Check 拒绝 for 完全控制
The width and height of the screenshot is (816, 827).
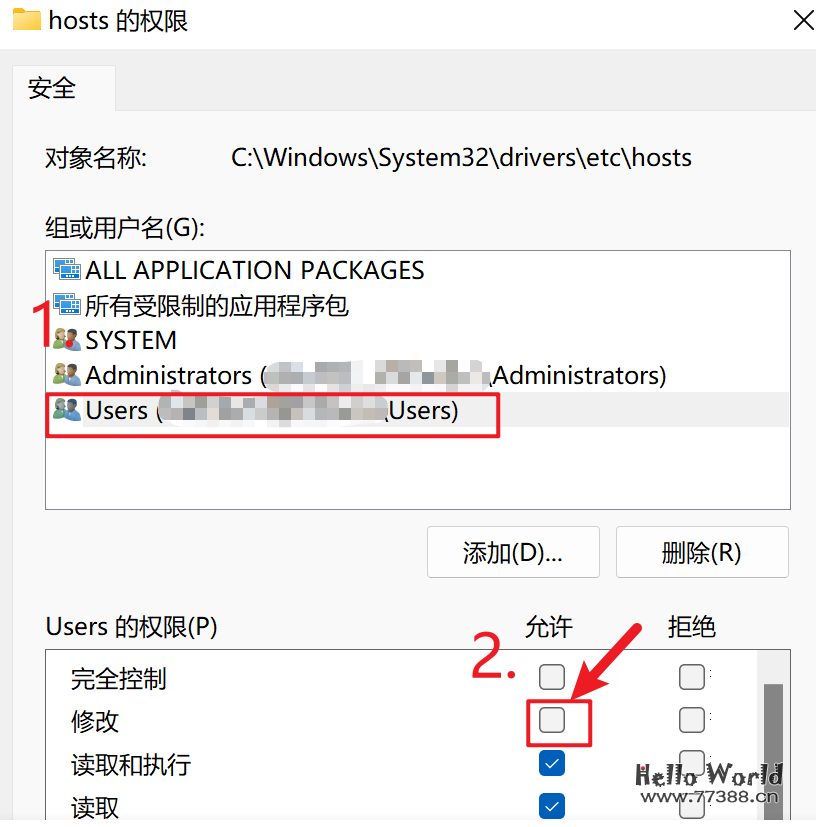(691, 677)
